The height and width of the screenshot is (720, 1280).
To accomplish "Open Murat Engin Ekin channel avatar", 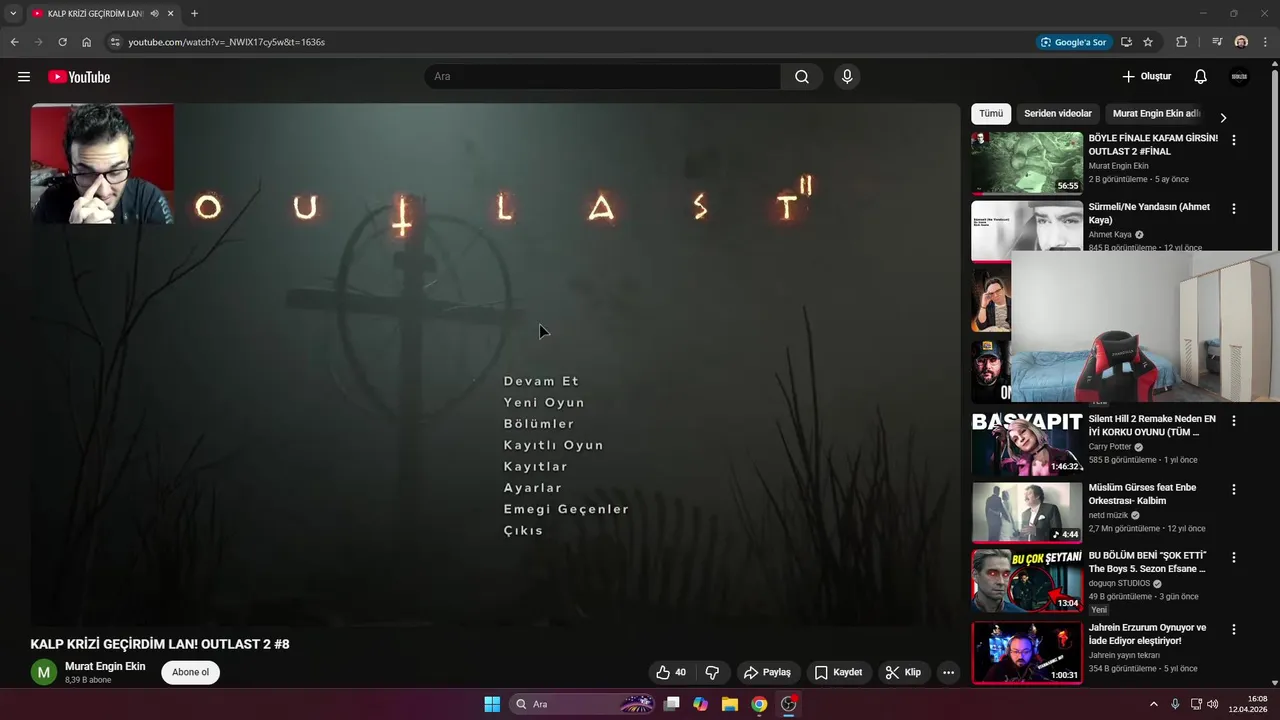I will [44, 672].
